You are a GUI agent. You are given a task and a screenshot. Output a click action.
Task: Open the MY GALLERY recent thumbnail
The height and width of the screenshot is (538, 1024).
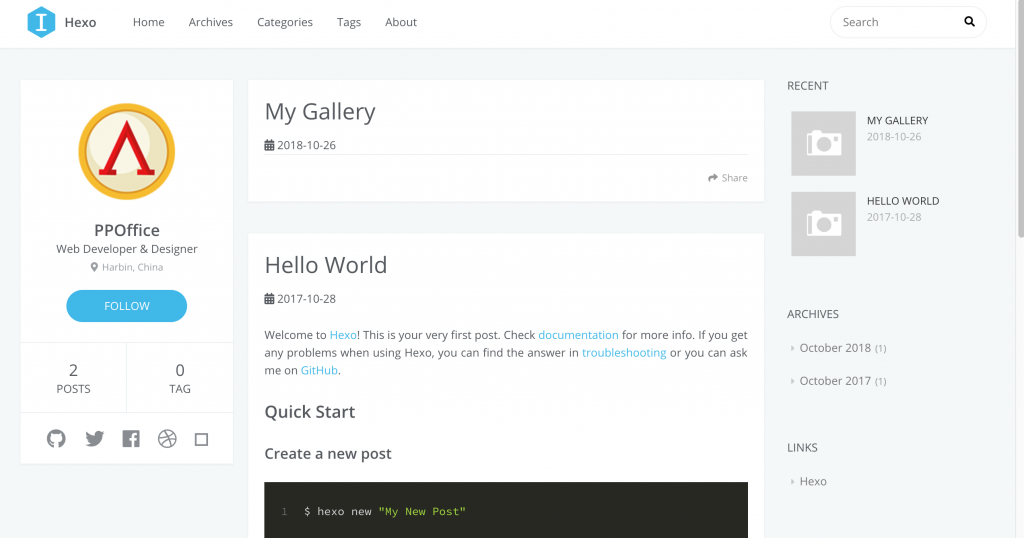824,143
